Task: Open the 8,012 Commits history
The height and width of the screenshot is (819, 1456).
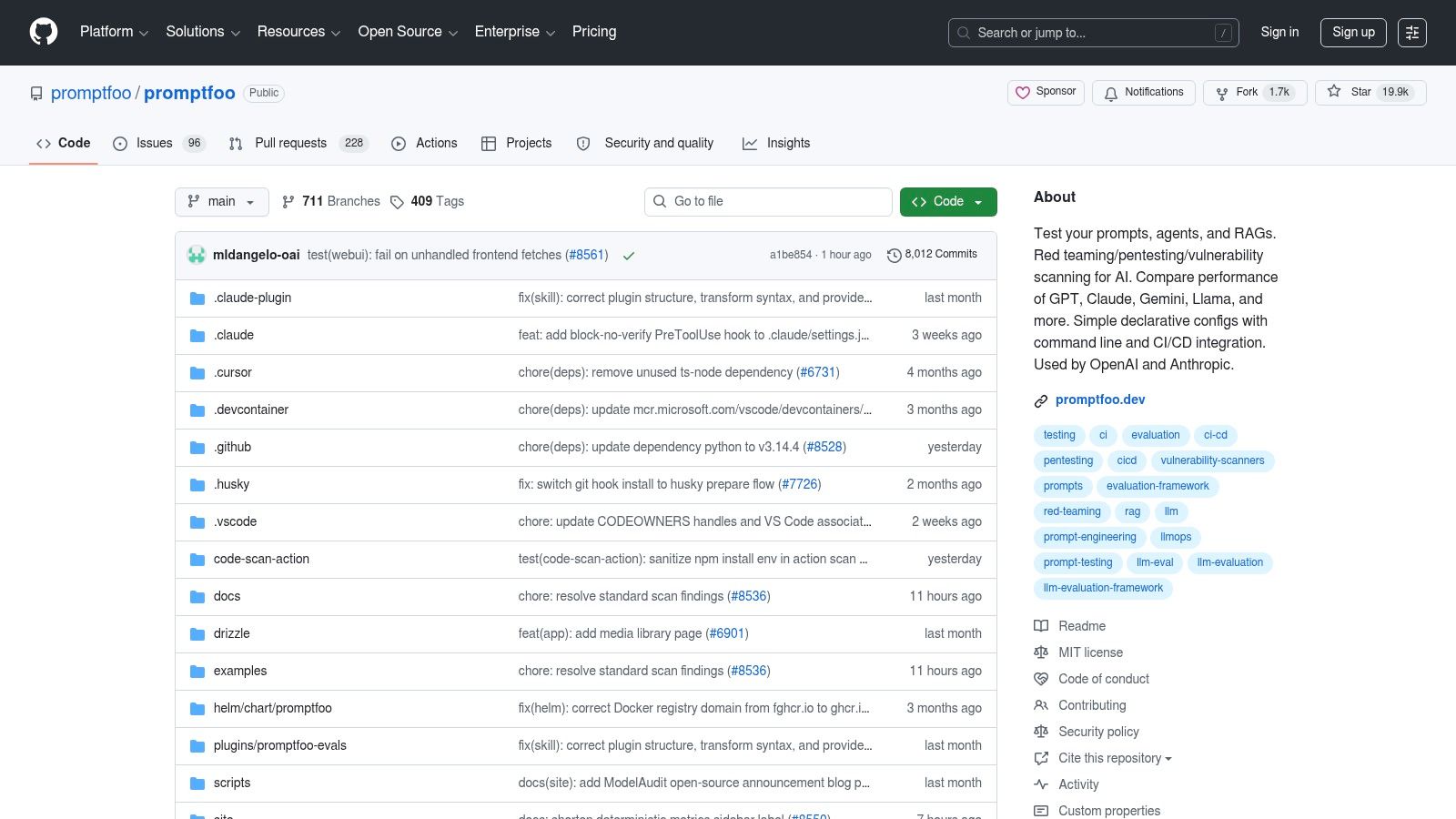Action: [932, 255]
